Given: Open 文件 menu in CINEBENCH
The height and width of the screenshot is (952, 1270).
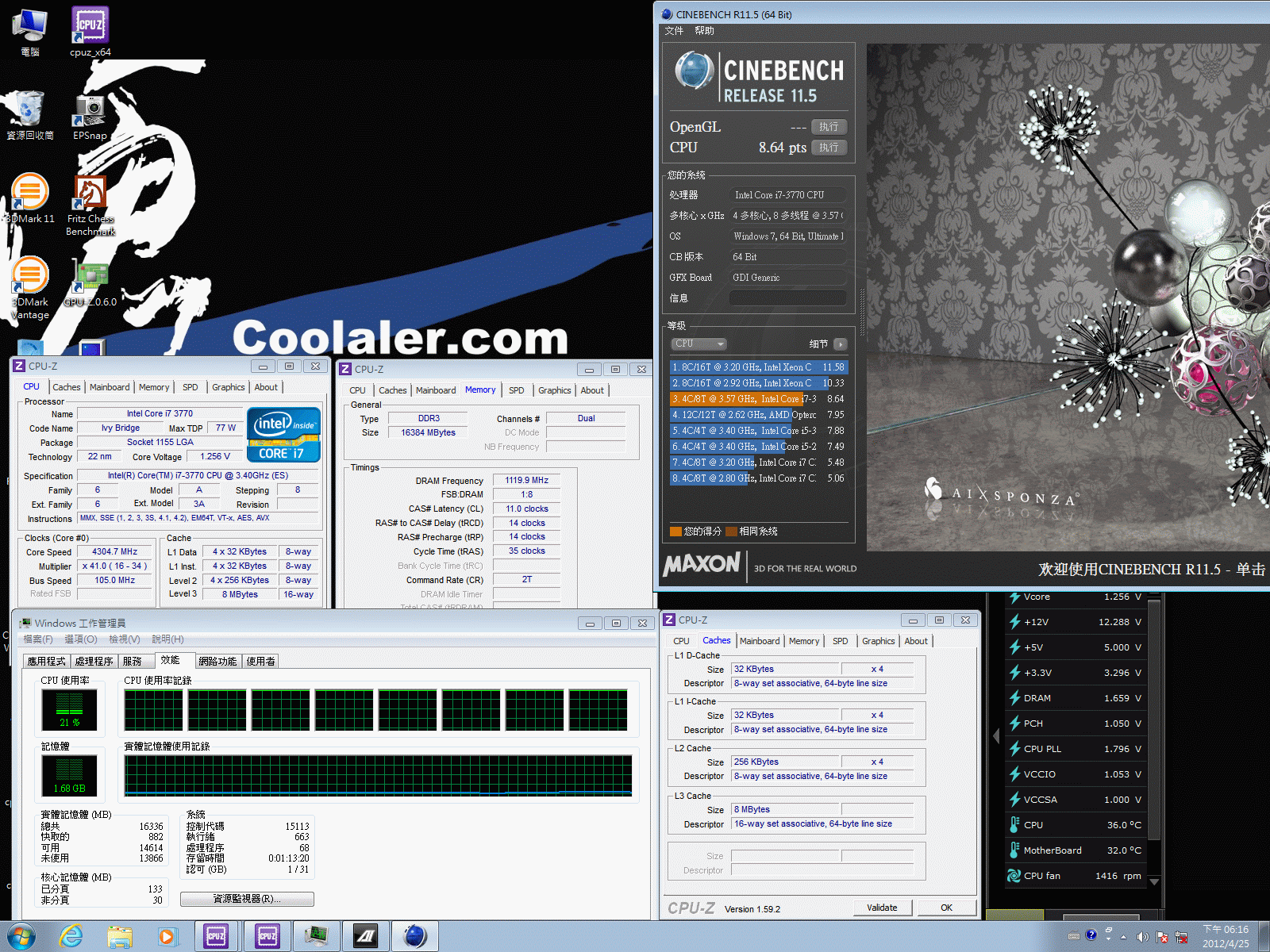Looking at the screenshot, I should coord(674,30).
